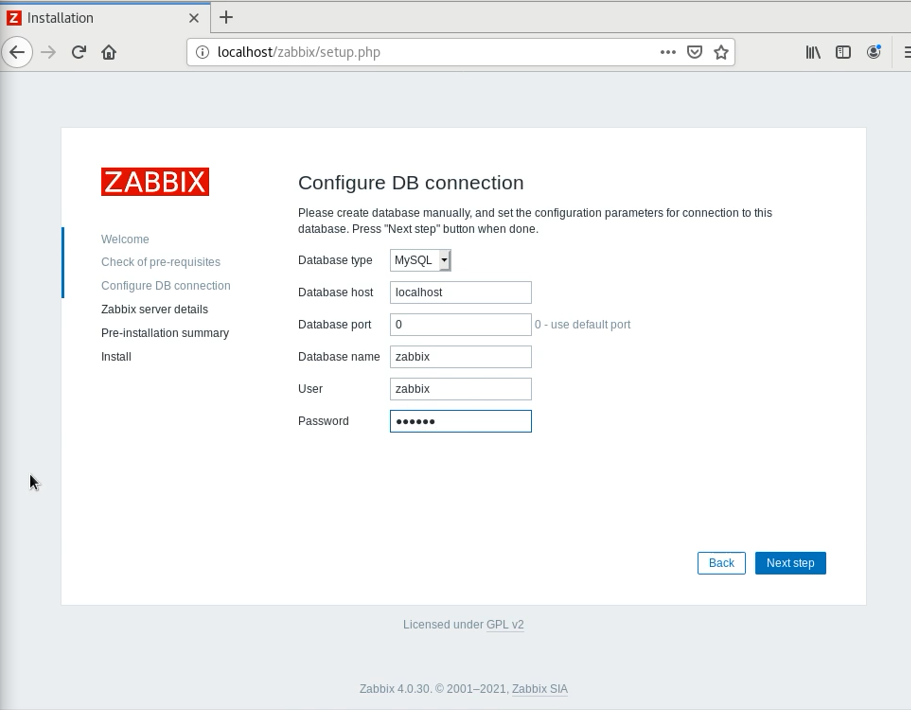Screen dimensions: 911x710
Task: Open the Firefox hamburger menu
Action: (906, 52)
